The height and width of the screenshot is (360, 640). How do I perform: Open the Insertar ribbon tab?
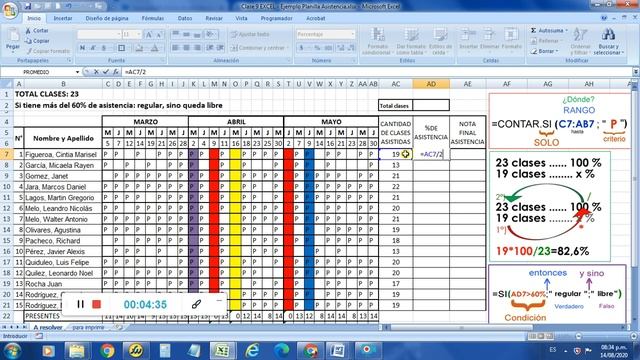click(x=63, y=18)
